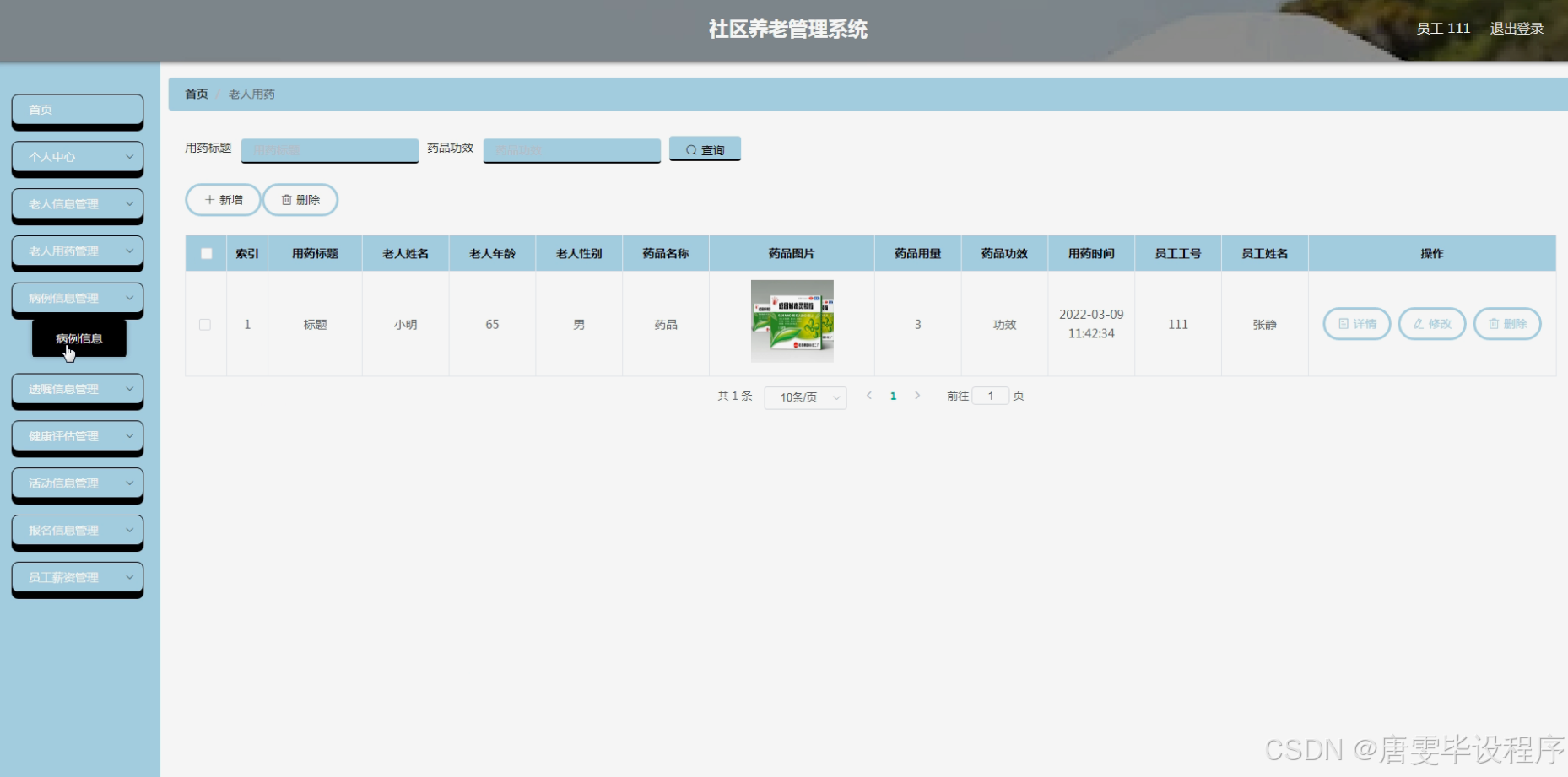Select page number 1 in pagination
Viewport: 1568px width, 777px height.
coord(893,396)
